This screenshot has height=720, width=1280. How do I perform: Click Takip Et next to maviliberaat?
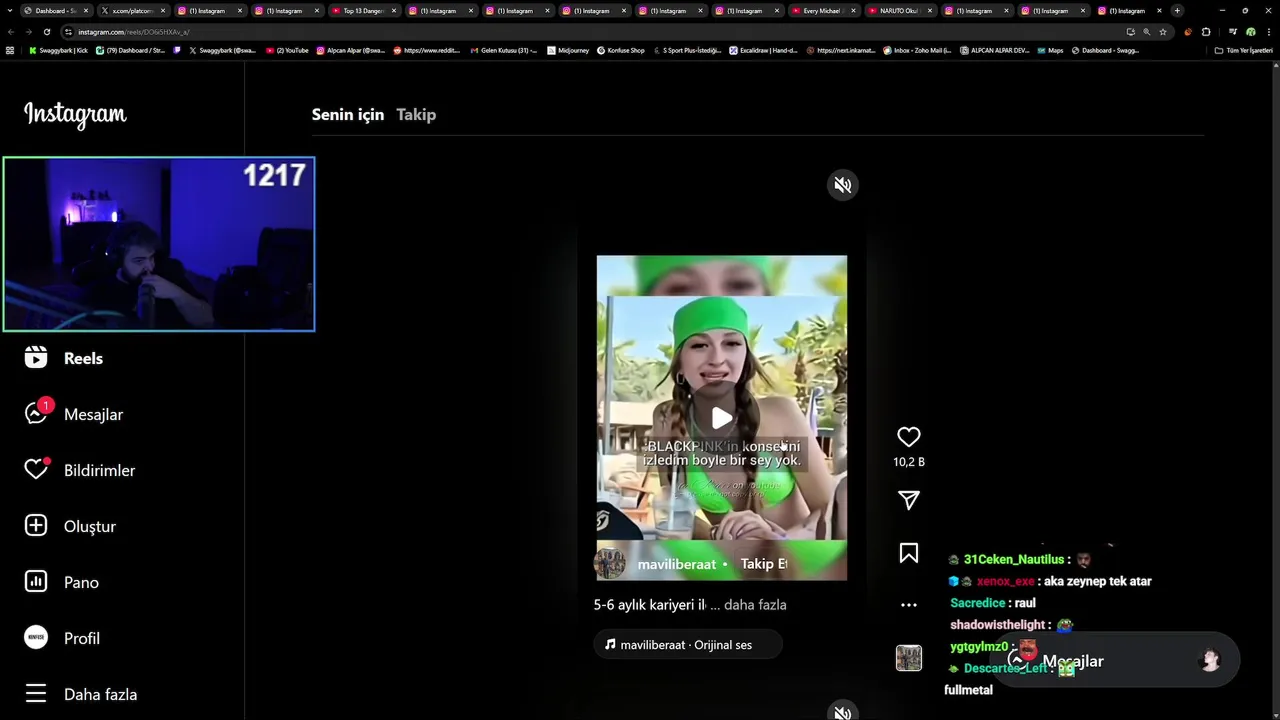pyautogui.click(x=764, y=564)
